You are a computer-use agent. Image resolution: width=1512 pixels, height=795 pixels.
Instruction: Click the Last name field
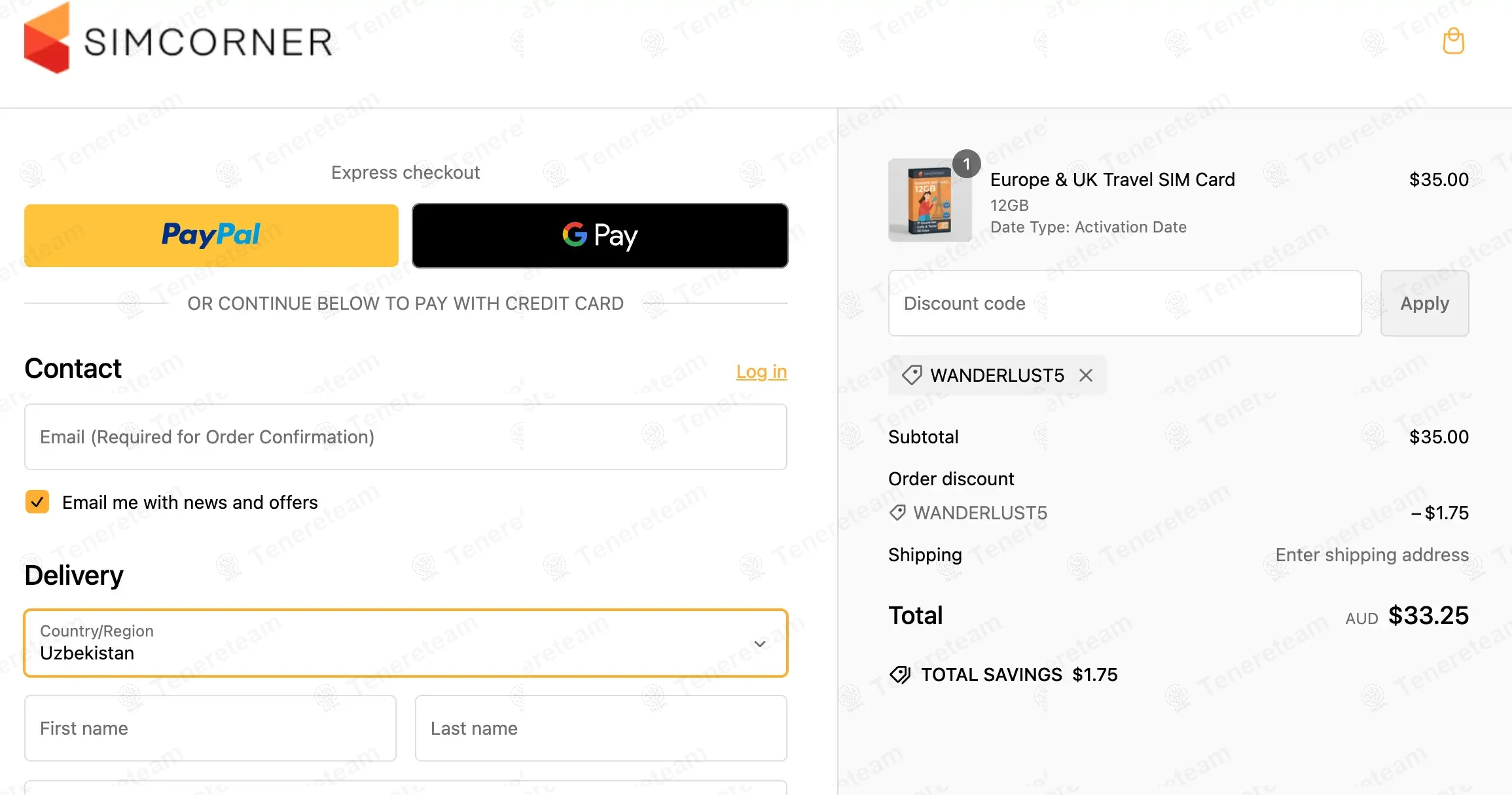[600, 728]
